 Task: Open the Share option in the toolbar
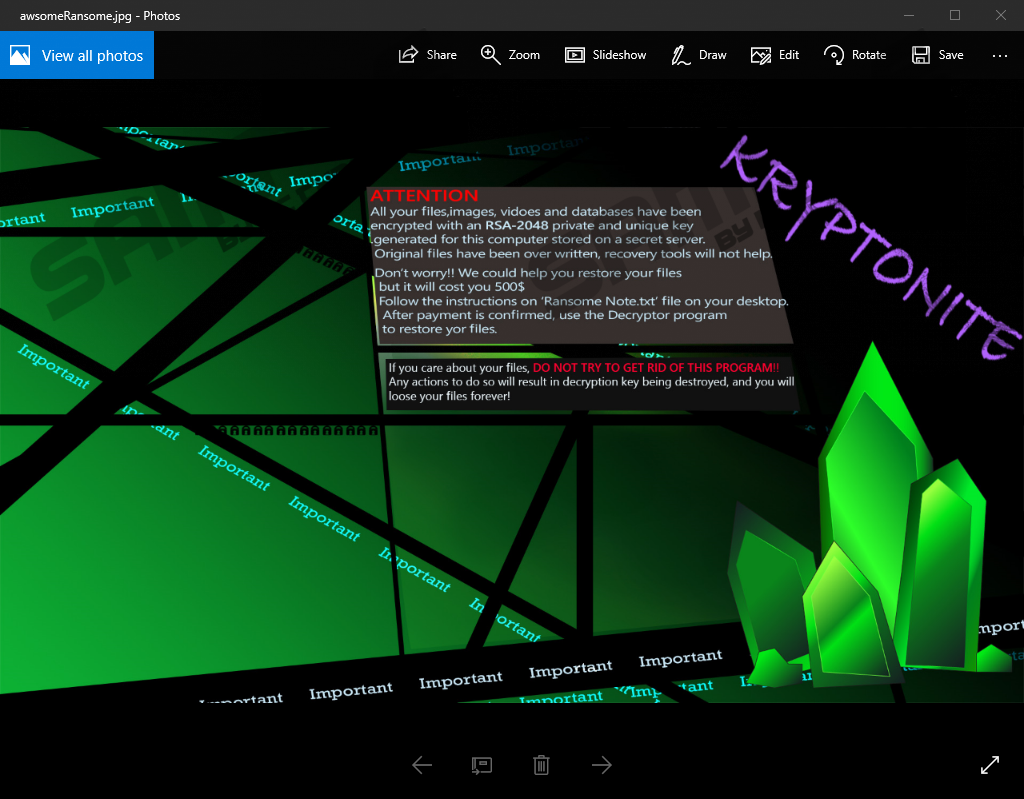[427, 55]
